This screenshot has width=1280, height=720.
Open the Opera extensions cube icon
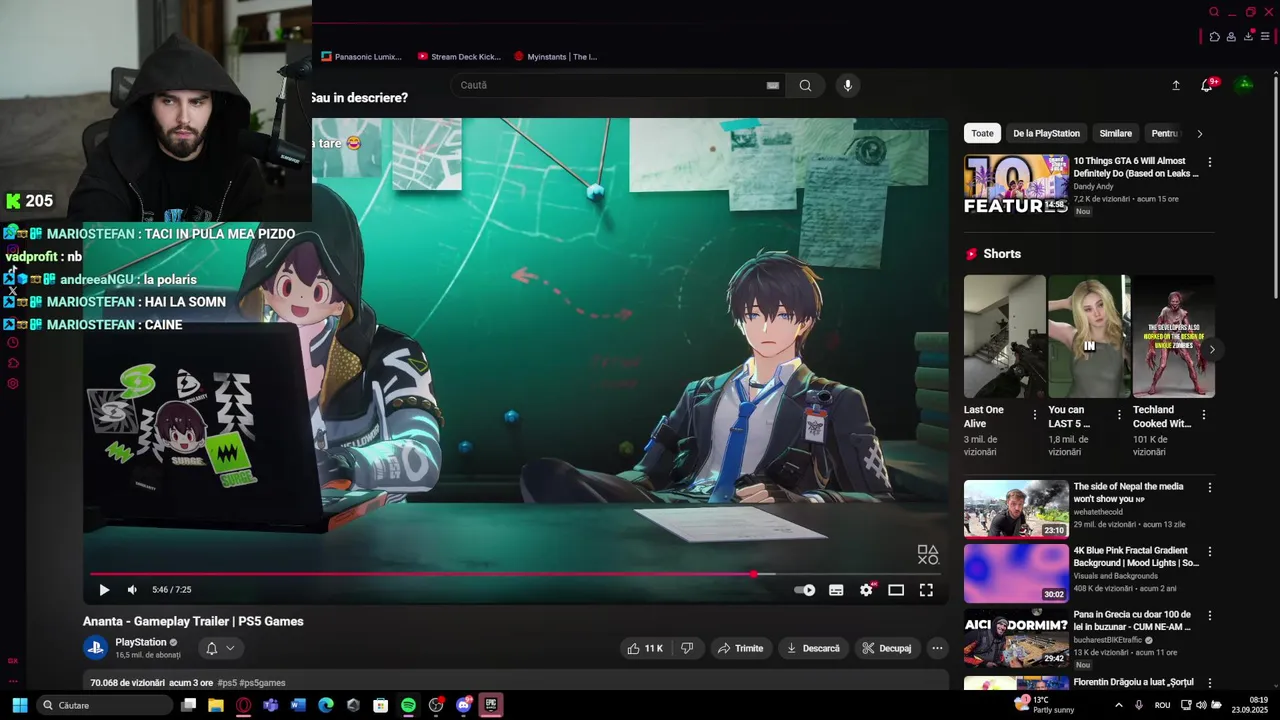click(x=1214, y=37)
